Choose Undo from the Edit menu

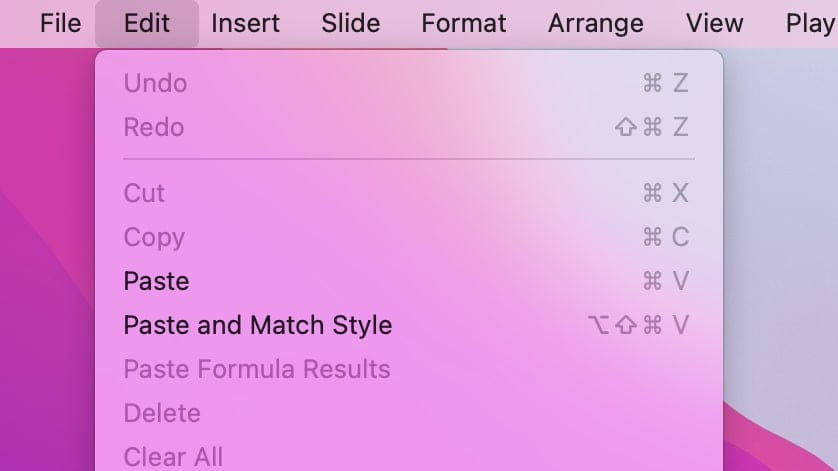(x=409, y=83)
